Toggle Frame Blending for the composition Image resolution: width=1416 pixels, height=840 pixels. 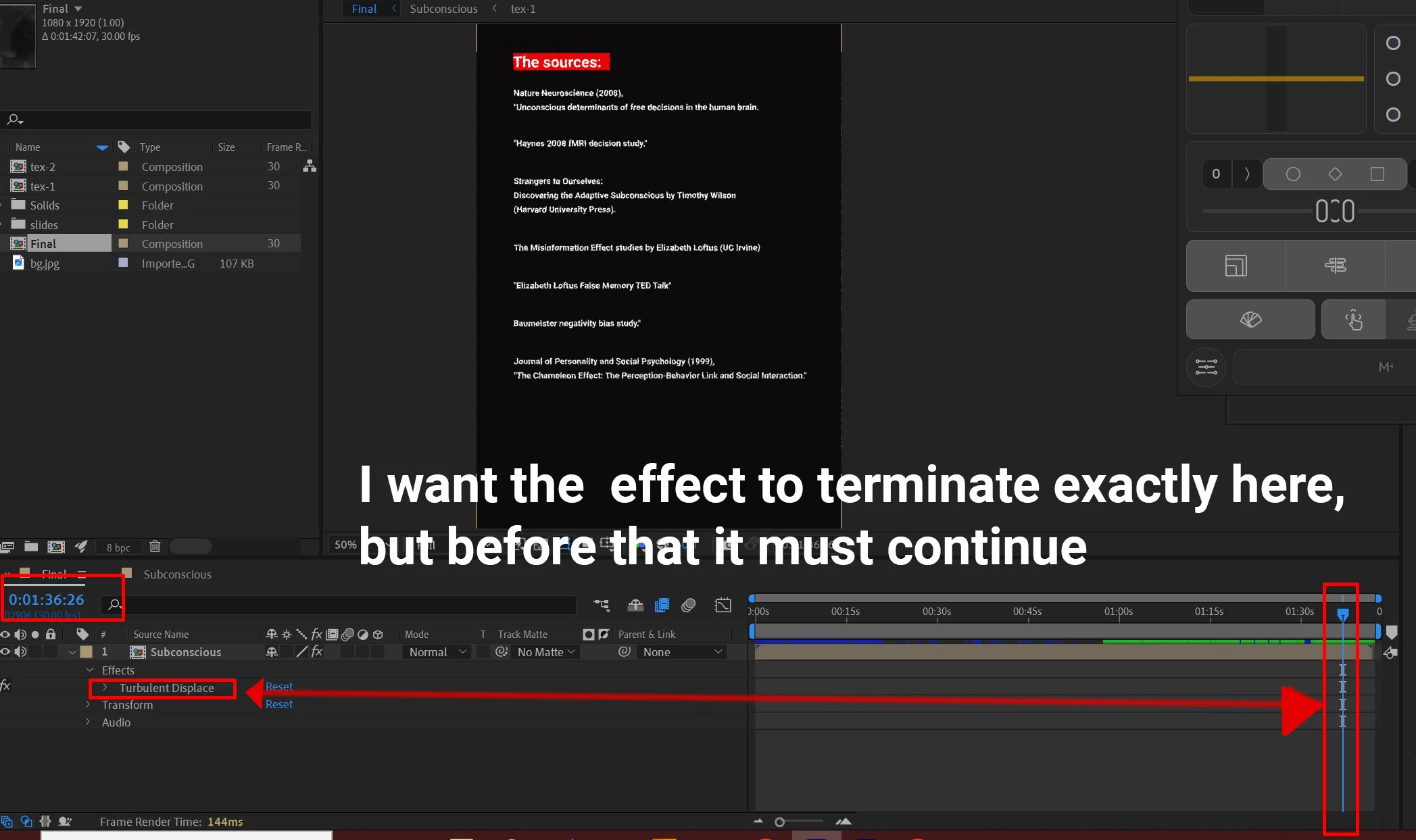coord(662,605)
